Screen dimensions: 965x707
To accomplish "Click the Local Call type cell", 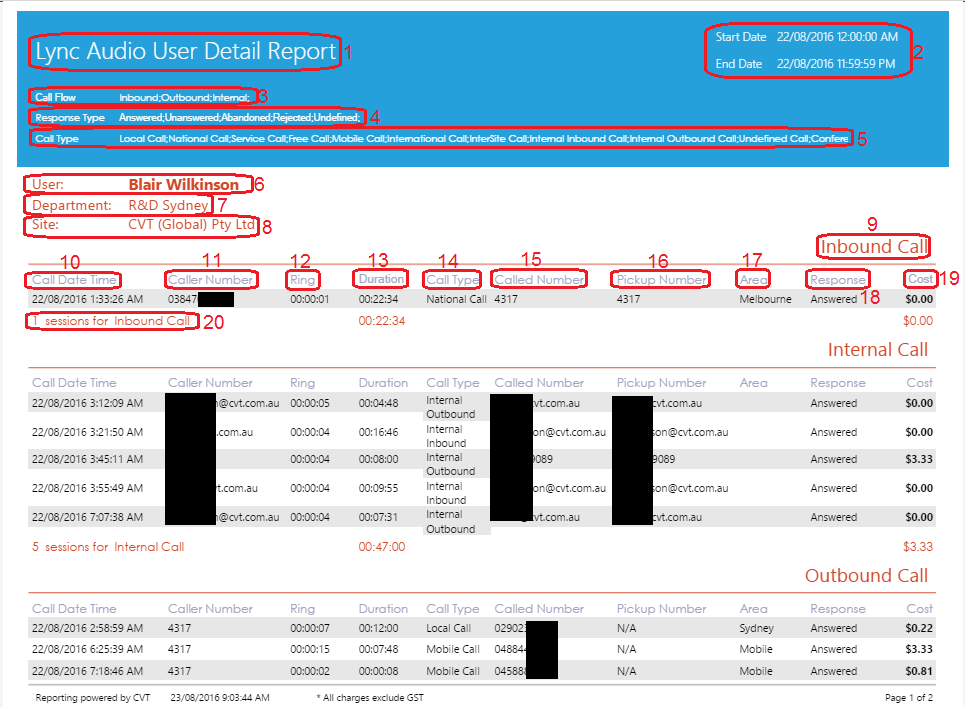I will click(448, 628).
